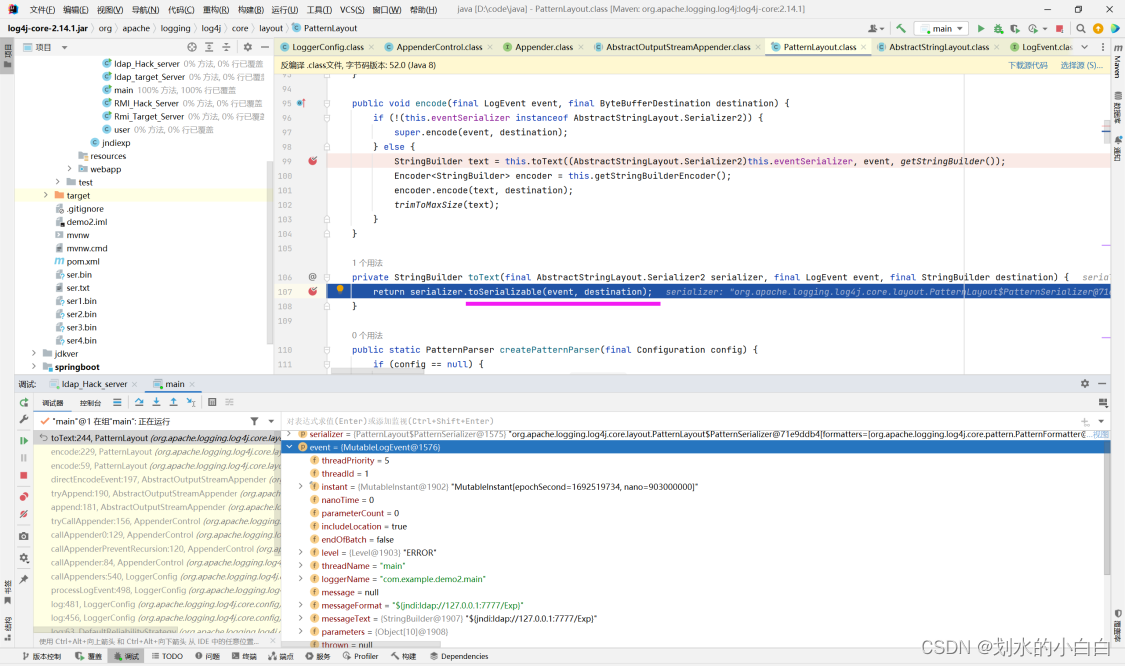Image resolution: width=1125 pixels, height=666 pixels.
Task: Resume program in debug sidebar
Action: [x=24, y=441]
